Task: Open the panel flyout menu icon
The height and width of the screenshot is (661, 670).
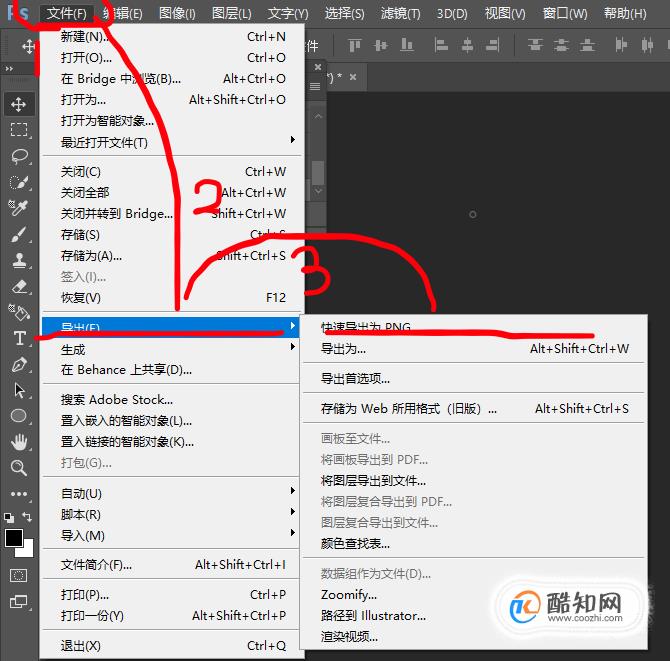Action: click(315, 86)
